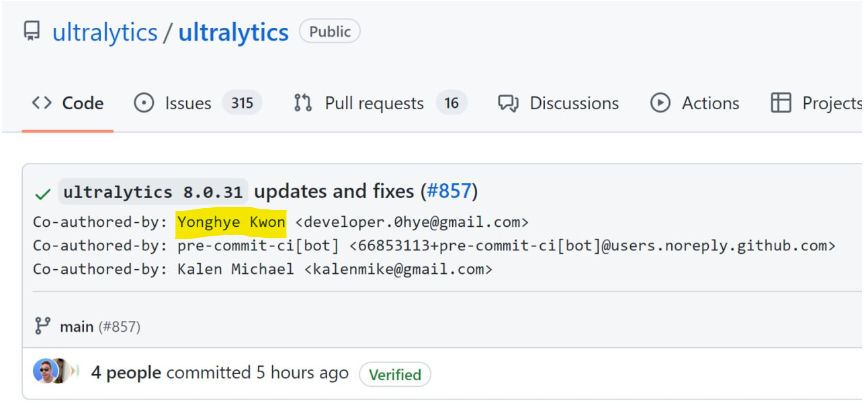Select the highlighted name Yonghye Kwon
The width and height of the screenshot is (866, 405).
(231, 223)
